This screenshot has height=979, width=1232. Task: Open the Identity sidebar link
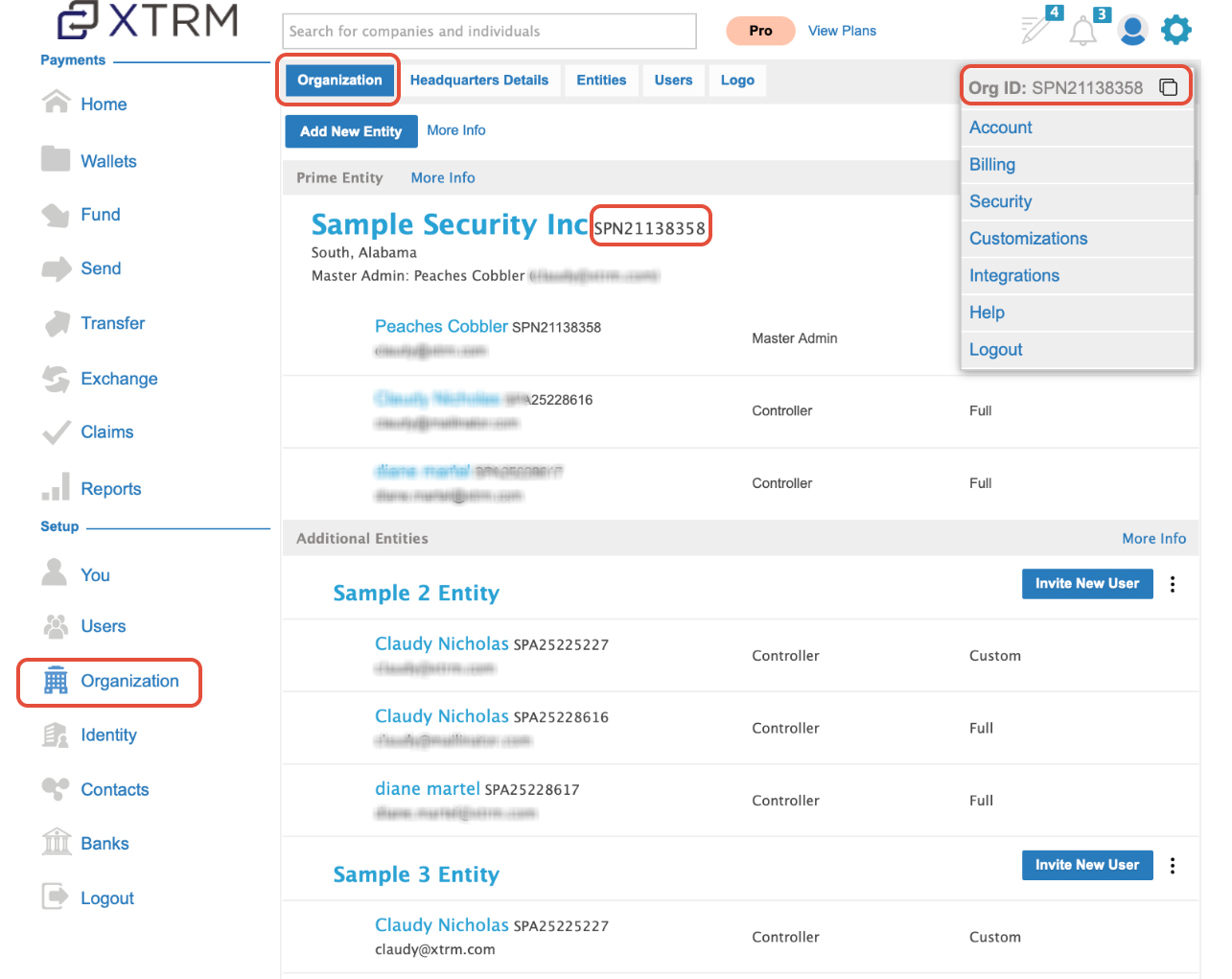pyautogui.click(x=108, y=735)
